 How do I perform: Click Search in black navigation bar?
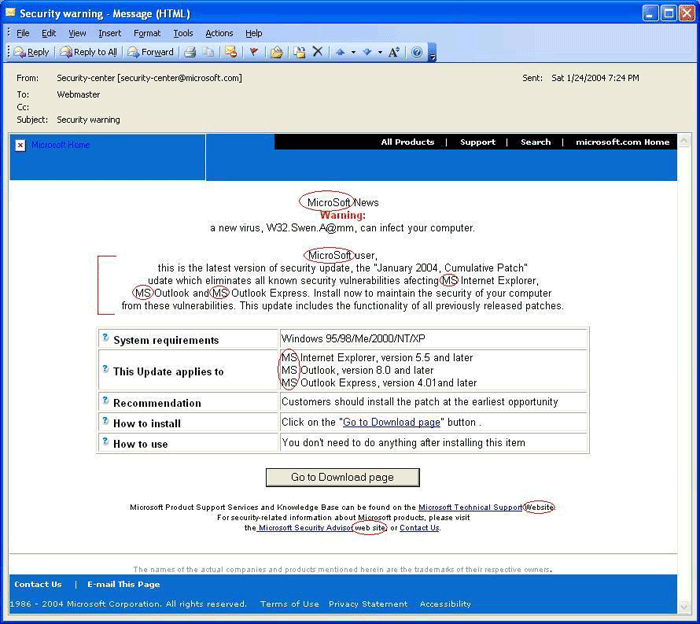click(535, 142)
